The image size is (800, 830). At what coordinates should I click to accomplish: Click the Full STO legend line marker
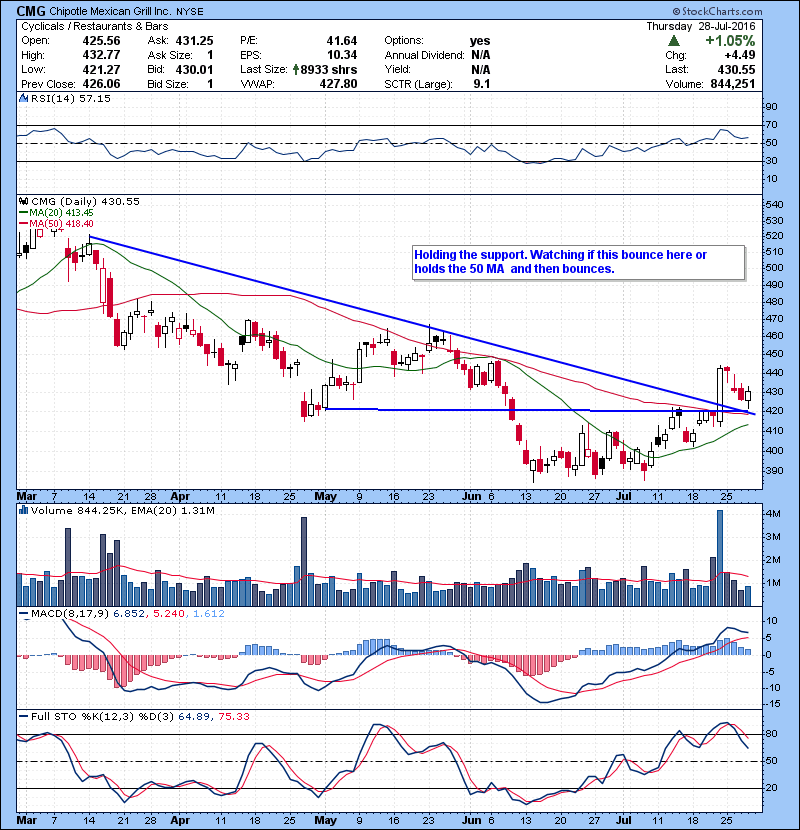click(x=23, y=717)
